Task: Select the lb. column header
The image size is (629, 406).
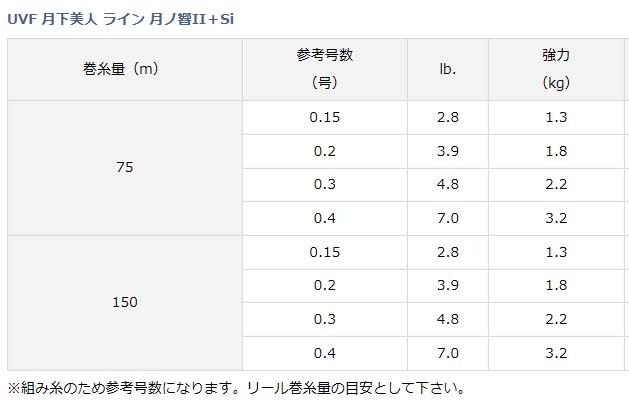Action: click(447, 69)
